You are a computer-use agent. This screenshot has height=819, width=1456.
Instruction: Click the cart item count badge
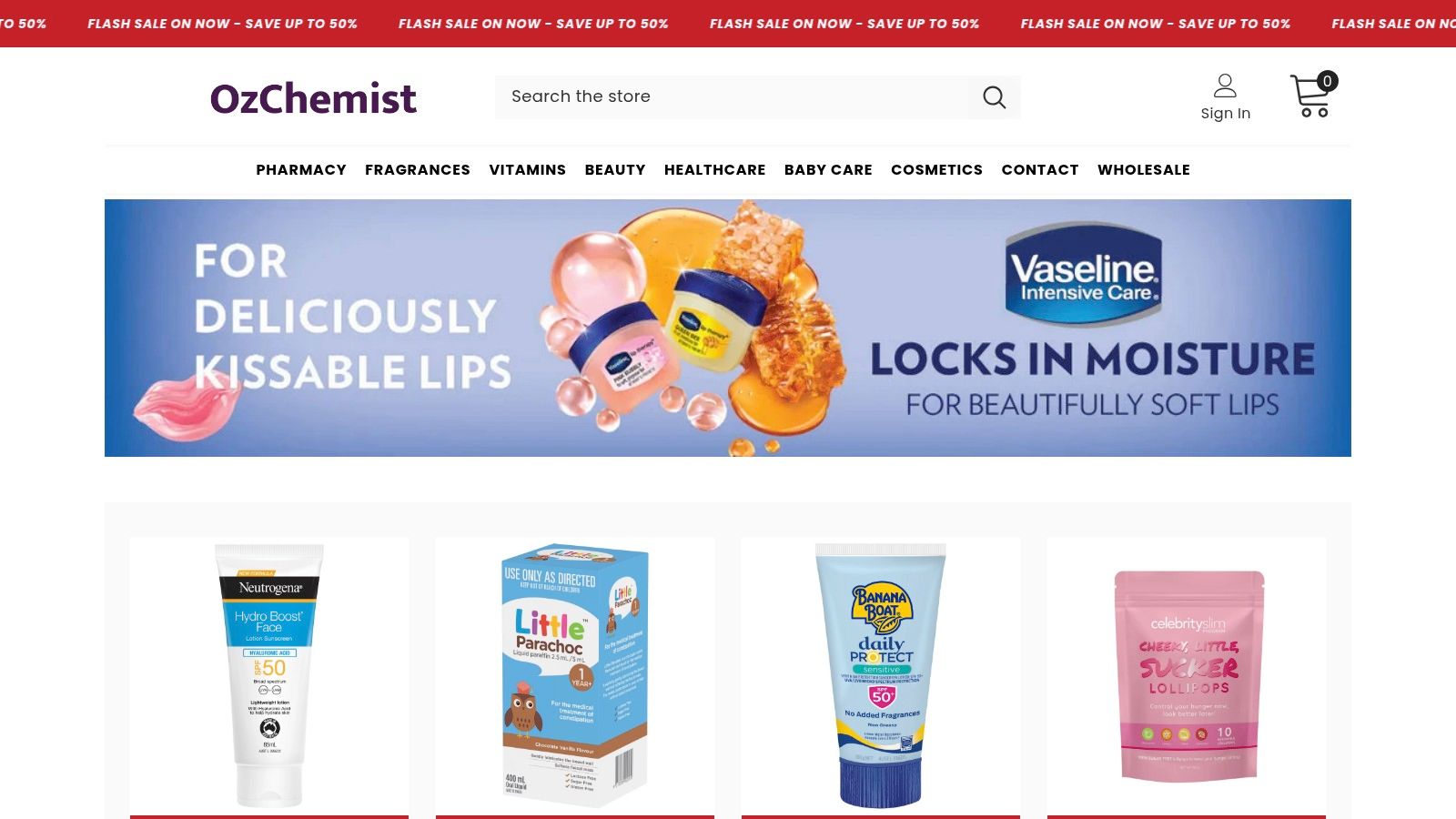pyautogui.click(x=1328, y=81)
